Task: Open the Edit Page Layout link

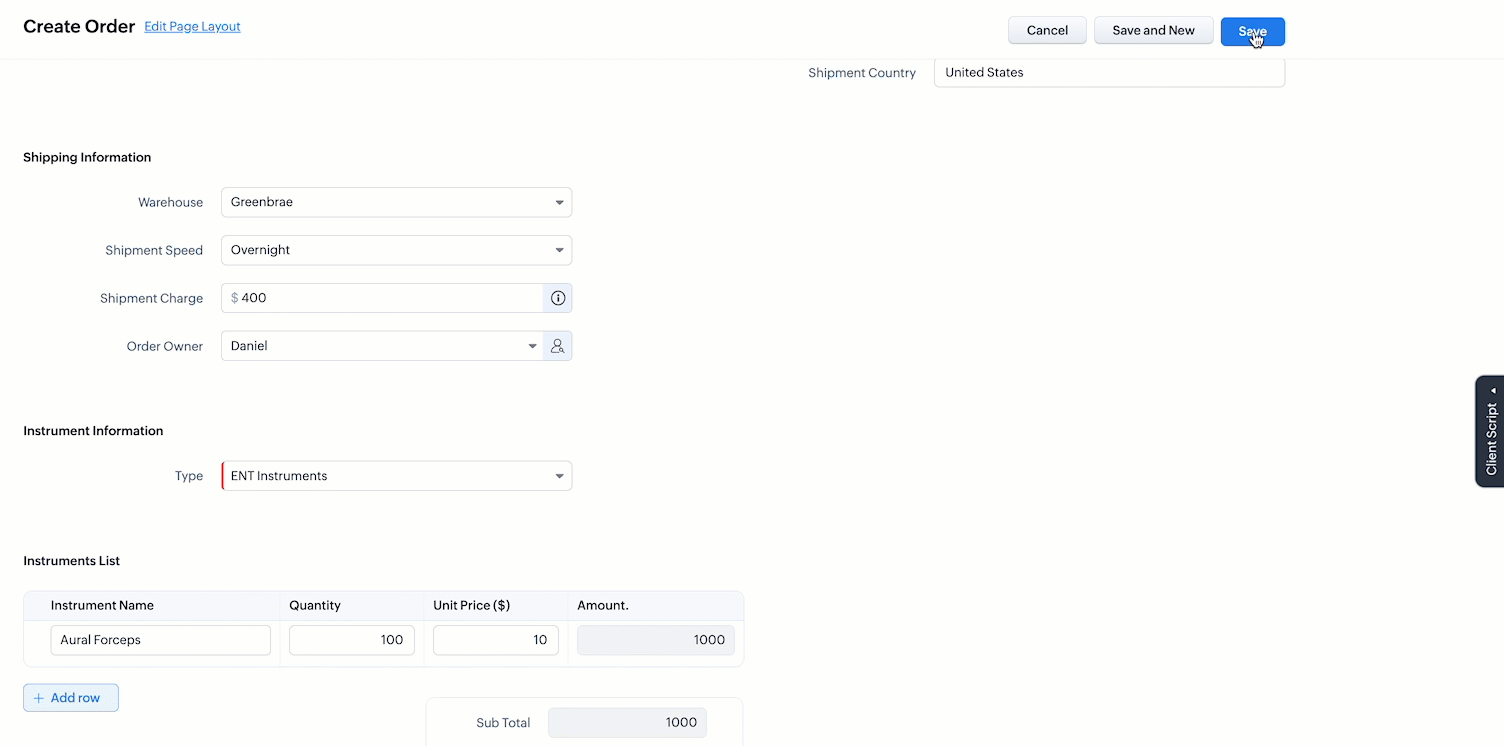Action: coord(192,27)
